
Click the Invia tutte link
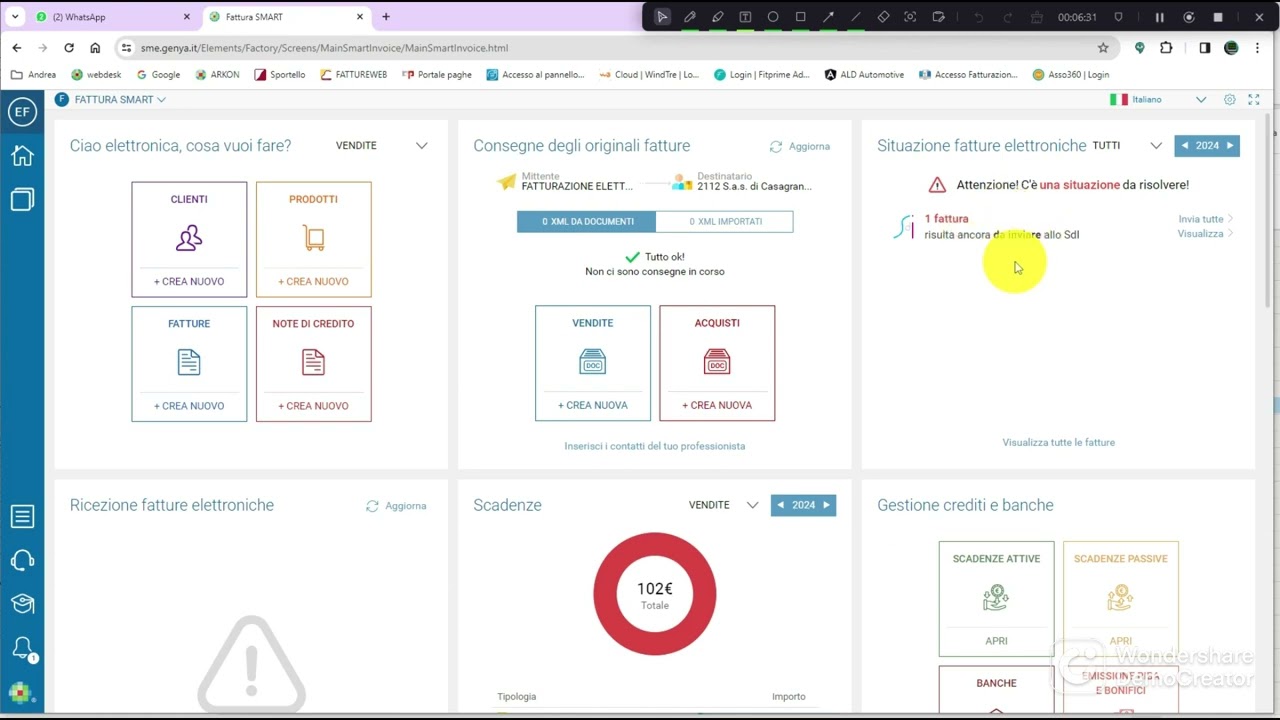point(1205,219)
